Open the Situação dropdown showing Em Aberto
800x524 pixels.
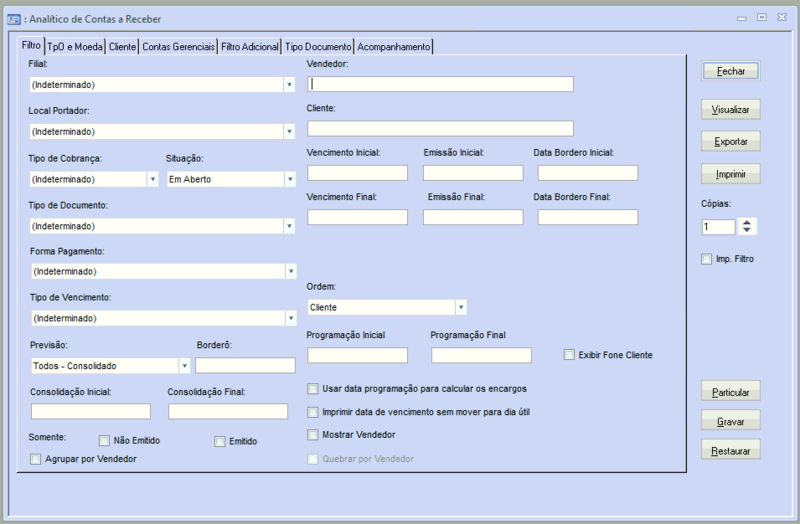coord(290,179)
